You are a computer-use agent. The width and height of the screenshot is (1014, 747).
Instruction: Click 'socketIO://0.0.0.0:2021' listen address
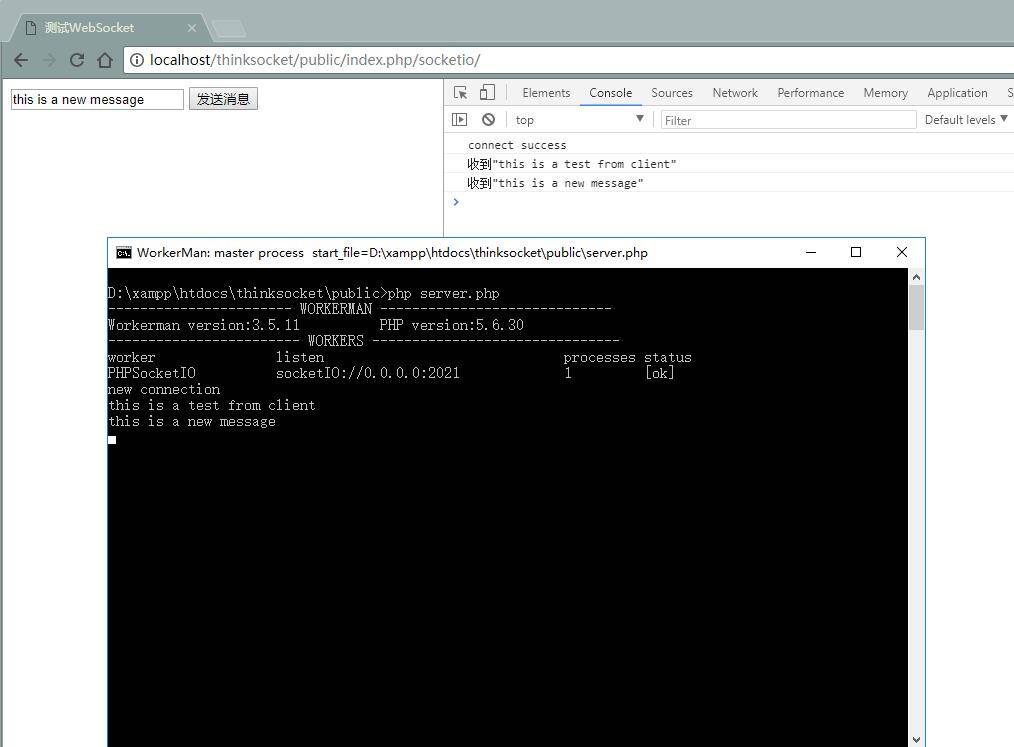(368, 373)
